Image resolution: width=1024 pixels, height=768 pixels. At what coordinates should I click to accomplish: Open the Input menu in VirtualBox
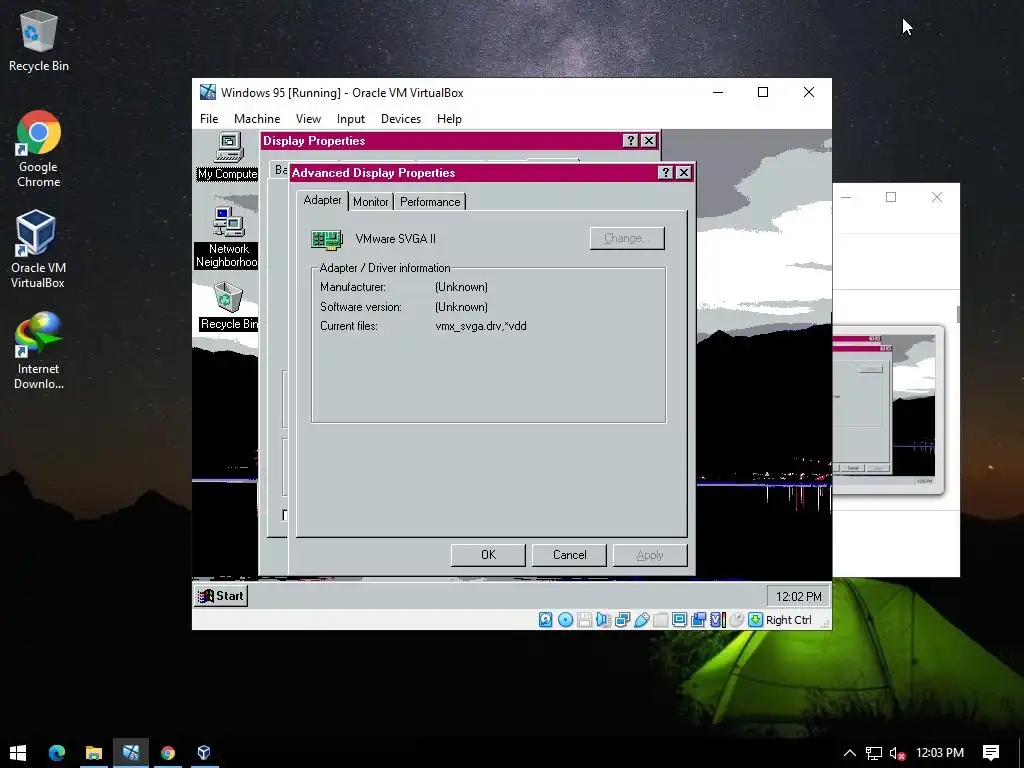(x=351, y=119)
